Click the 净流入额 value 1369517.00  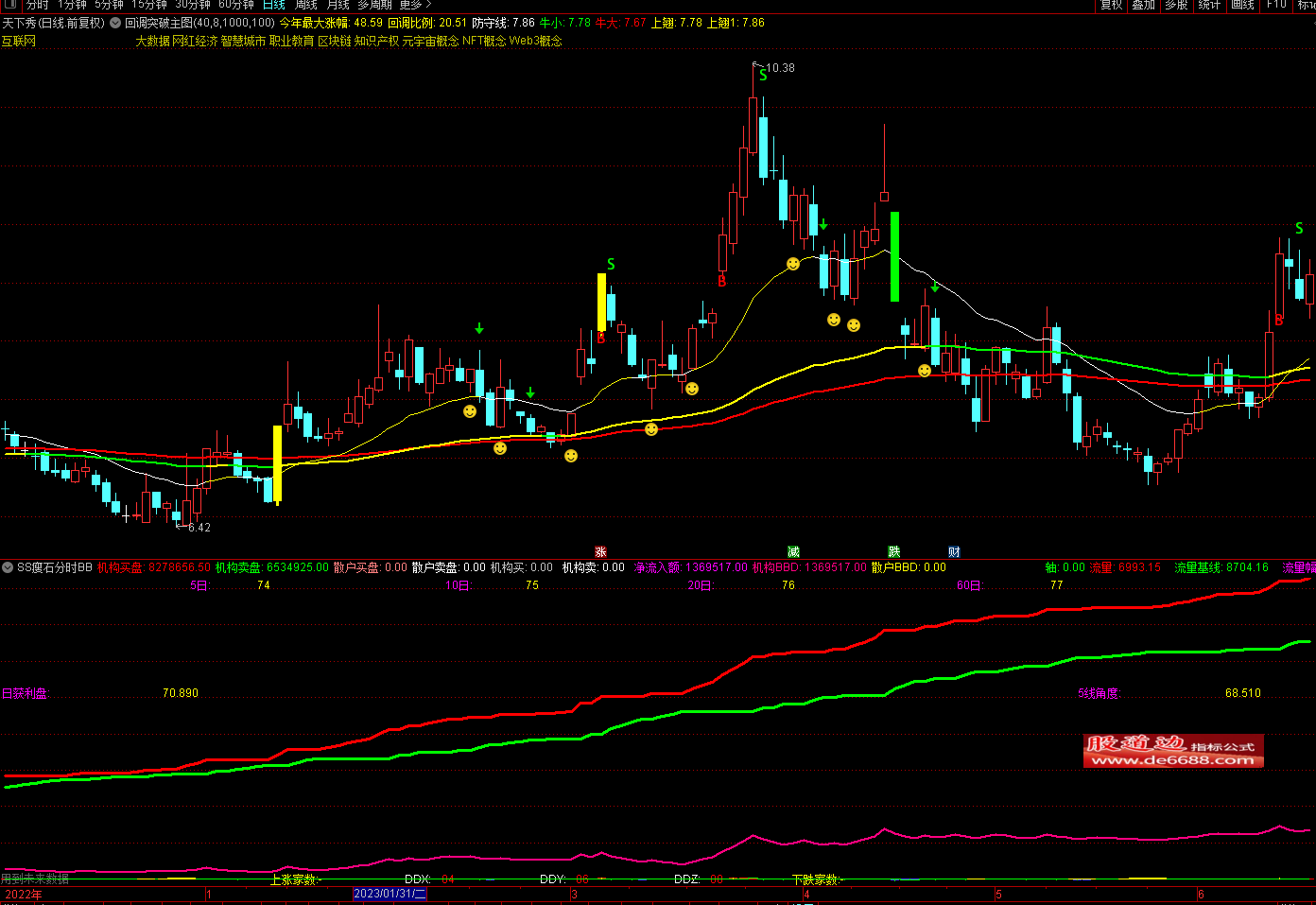(x=717, y=567)
